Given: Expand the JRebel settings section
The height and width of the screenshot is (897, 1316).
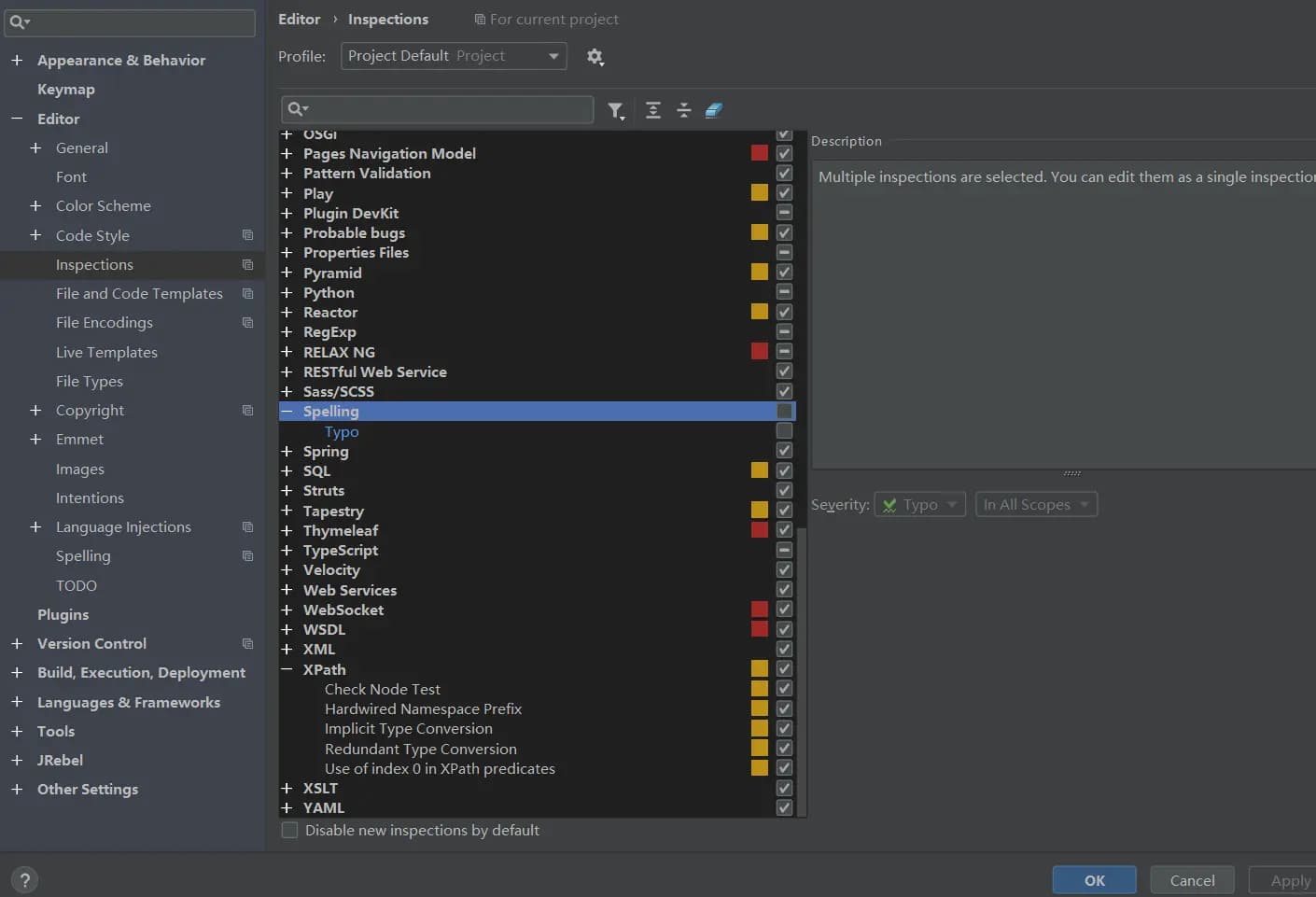Looking at the screenshot, I should (x=17, y=760).
